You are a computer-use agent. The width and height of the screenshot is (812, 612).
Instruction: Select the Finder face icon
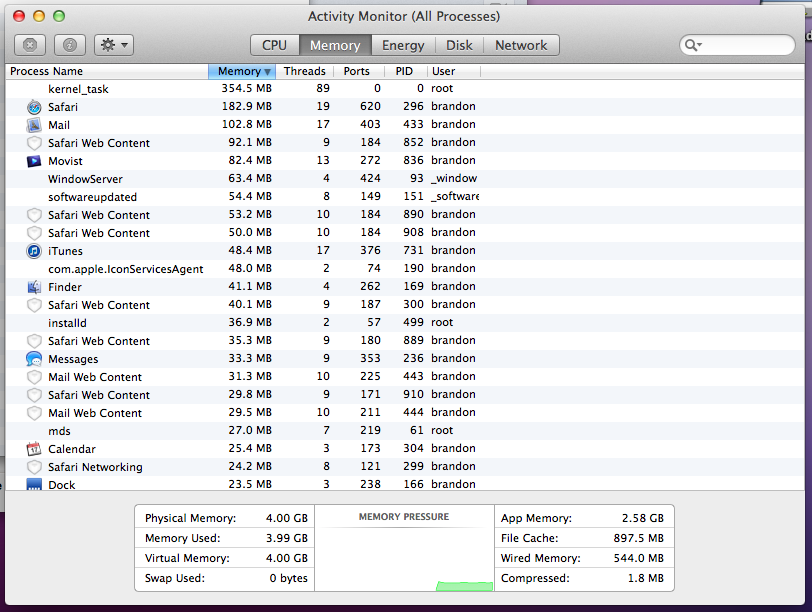tap(34, 287)
